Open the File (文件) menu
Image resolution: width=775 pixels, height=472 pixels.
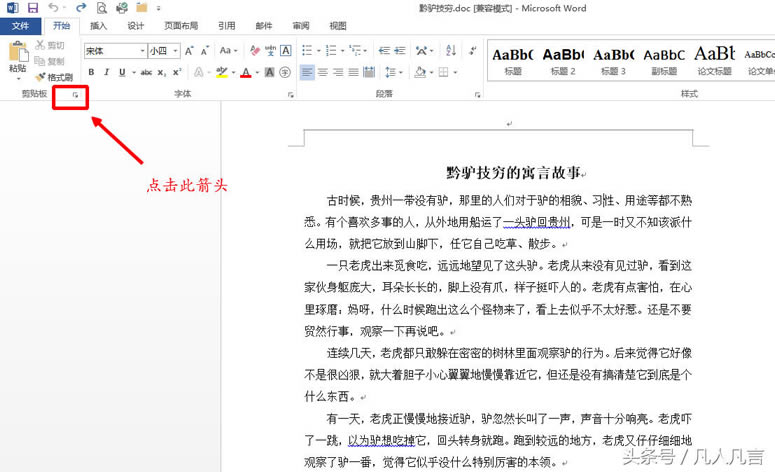coord(20,26)
